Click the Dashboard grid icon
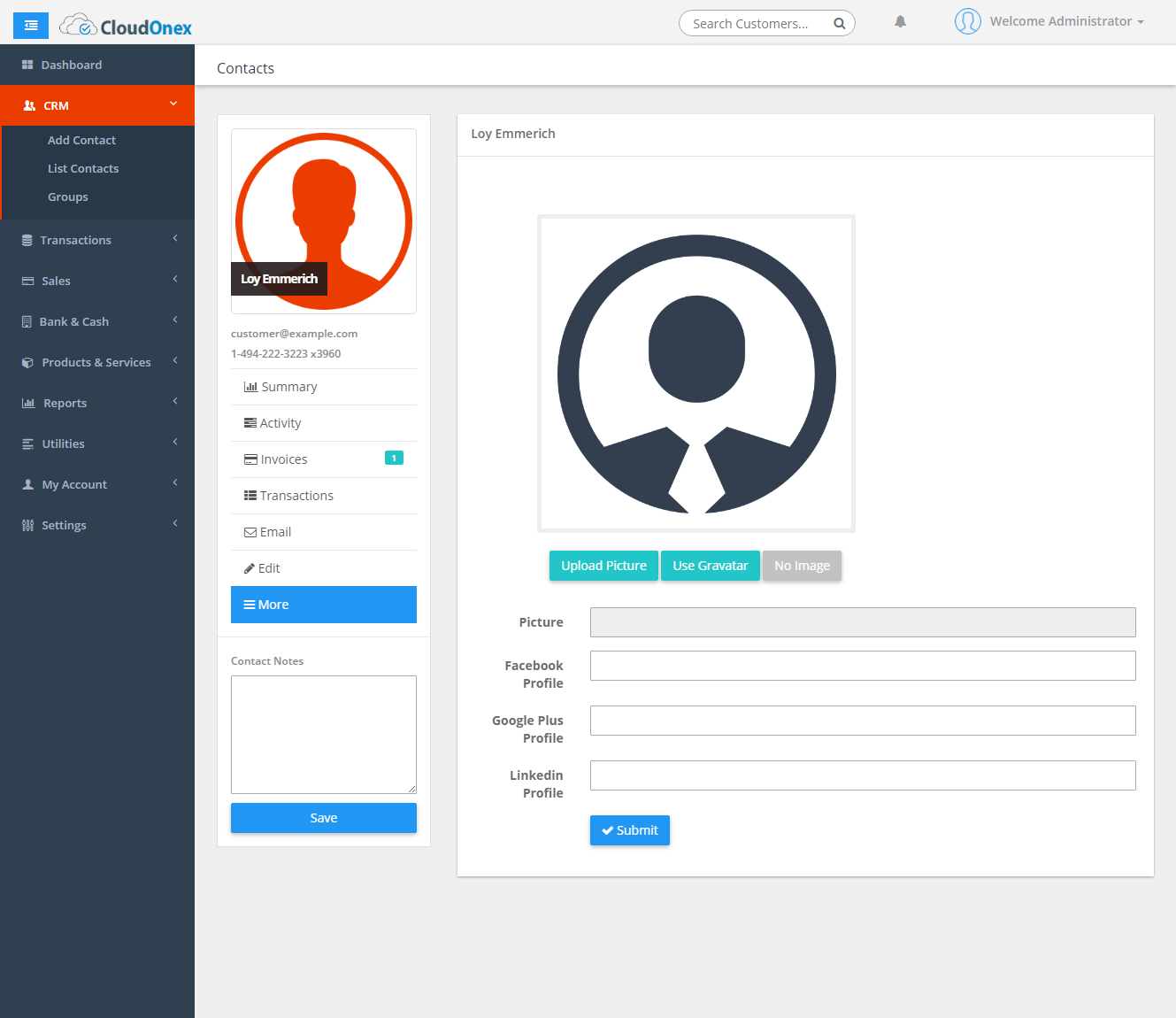Image resolution: width=1176 pixels, height=1018 pixels. [x=27, y=65]
